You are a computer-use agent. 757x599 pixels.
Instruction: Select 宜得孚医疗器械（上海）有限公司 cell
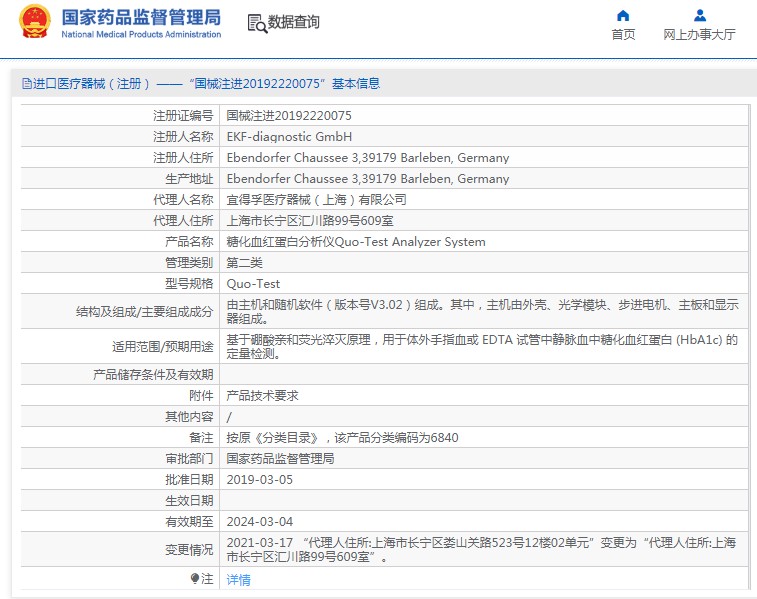(316, 200)
